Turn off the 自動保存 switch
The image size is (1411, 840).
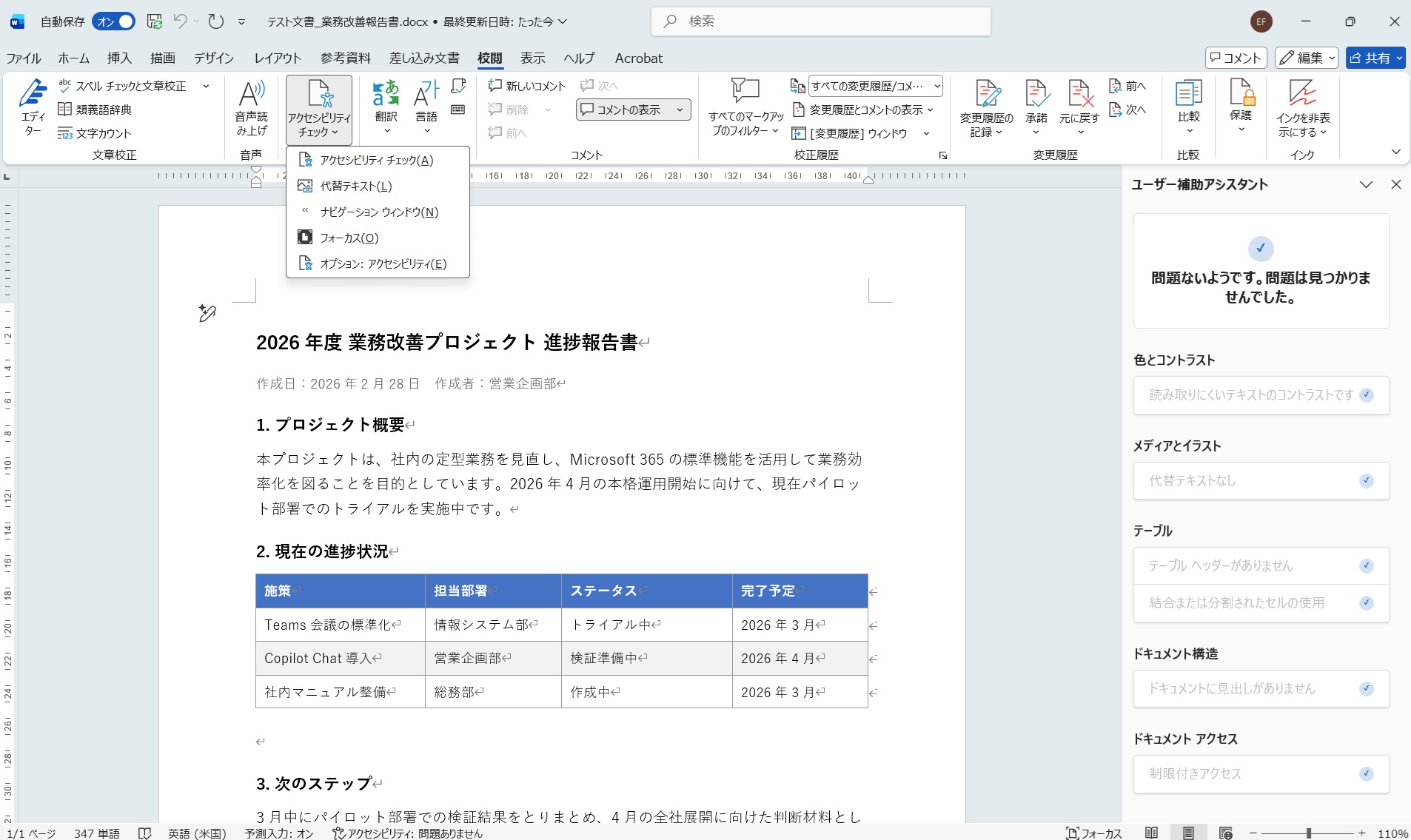pyautogui.click(x=115, y=21)
